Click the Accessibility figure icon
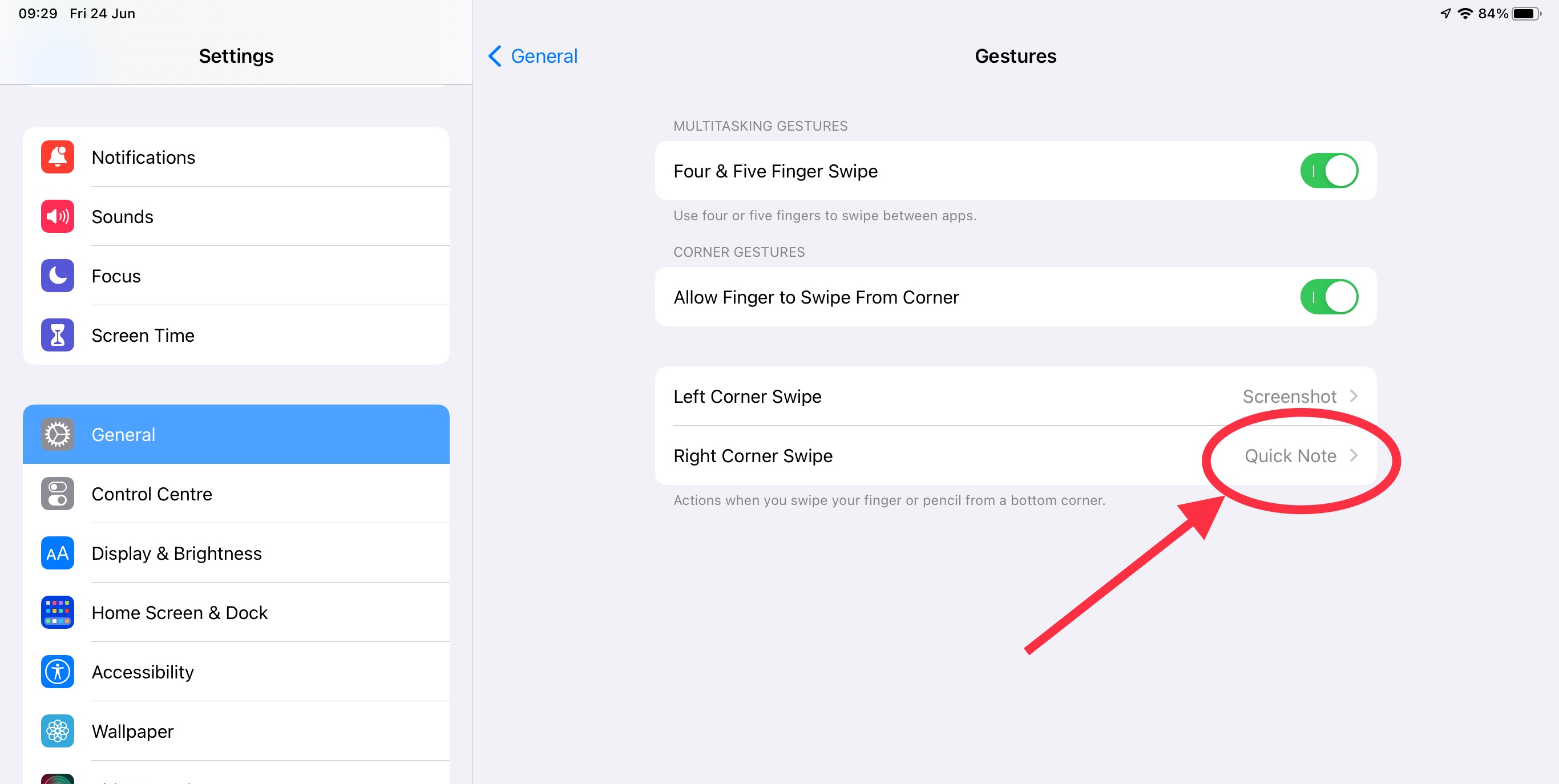1559x784 pixels. [x=58, y=672]
